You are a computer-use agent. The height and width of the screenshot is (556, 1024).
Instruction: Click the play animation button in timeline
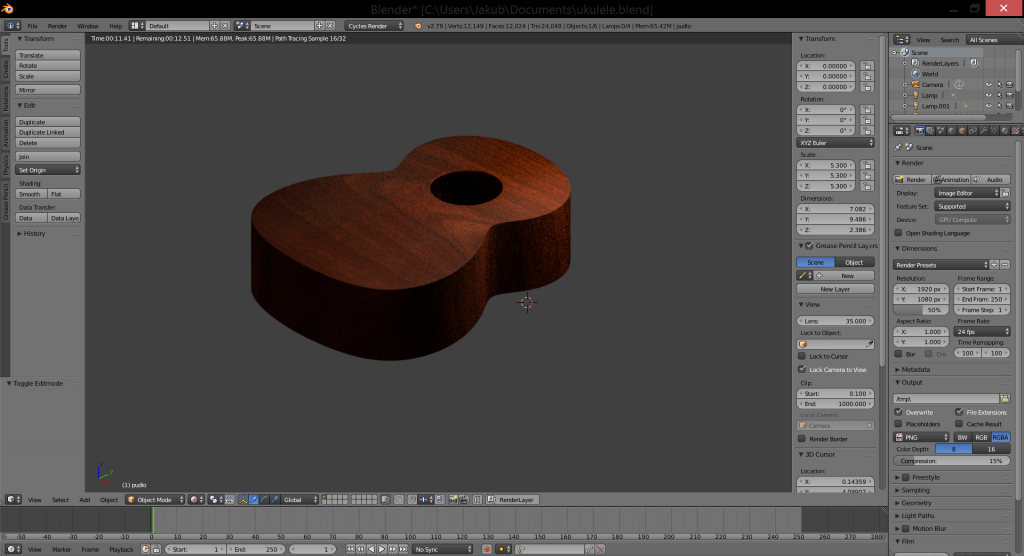(382, 549)
